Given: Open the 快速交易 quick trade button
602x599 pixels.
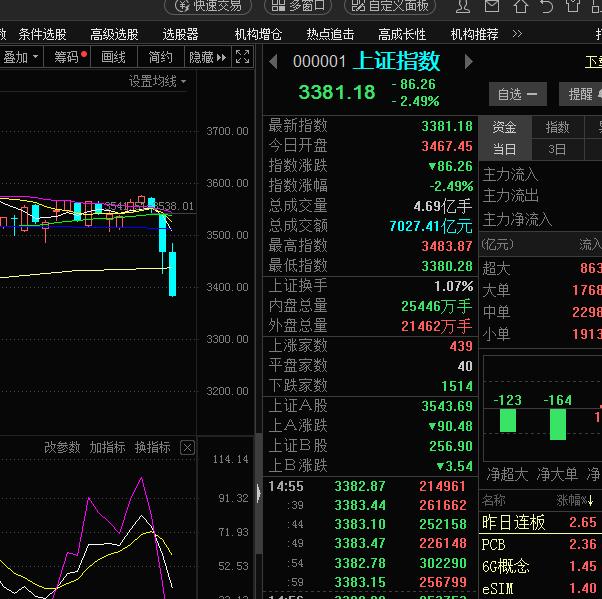Looking at the screenshot, I should click(208, 6).
